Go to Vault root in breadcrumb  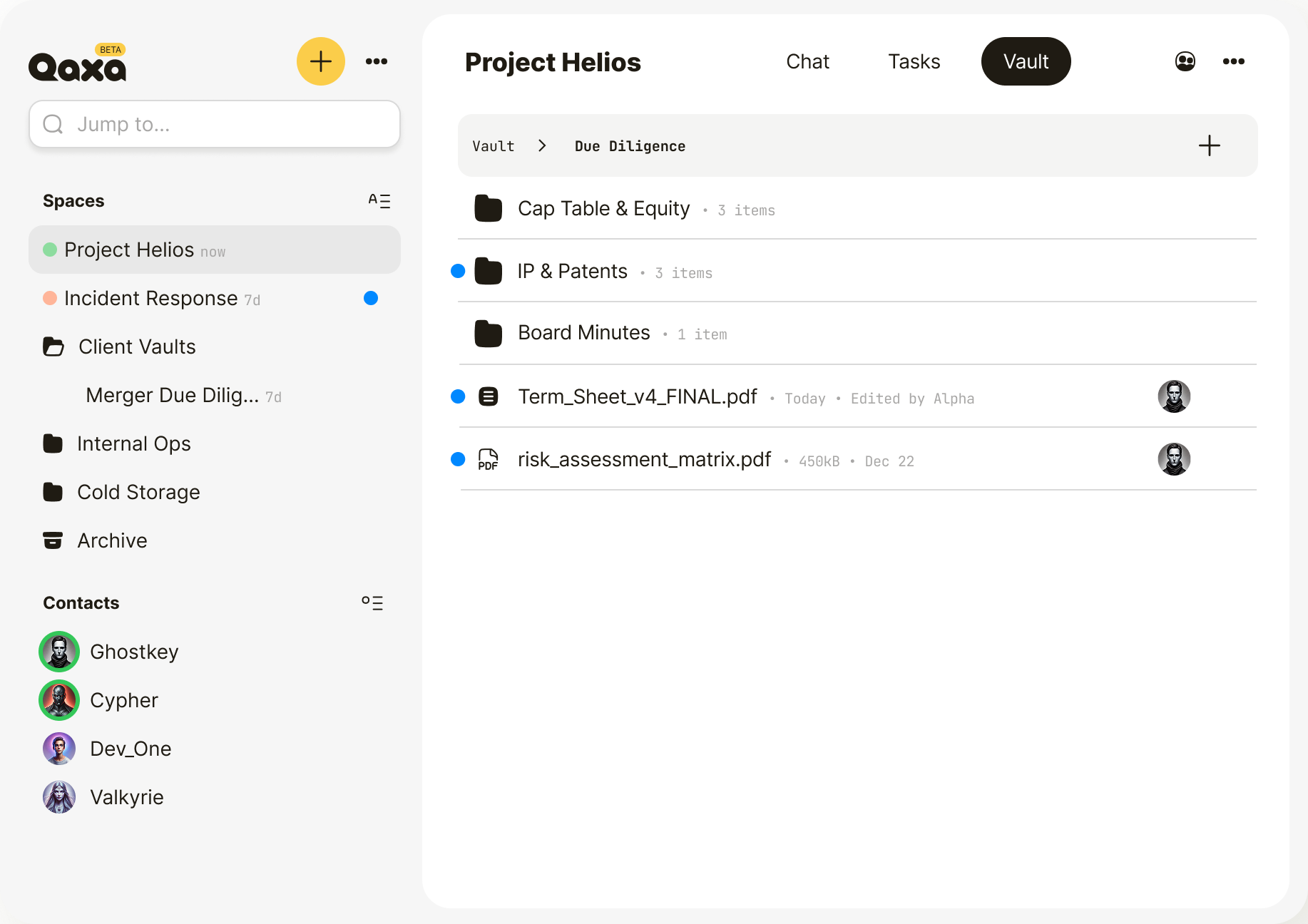pyautogui.click(x=493, y=146)
